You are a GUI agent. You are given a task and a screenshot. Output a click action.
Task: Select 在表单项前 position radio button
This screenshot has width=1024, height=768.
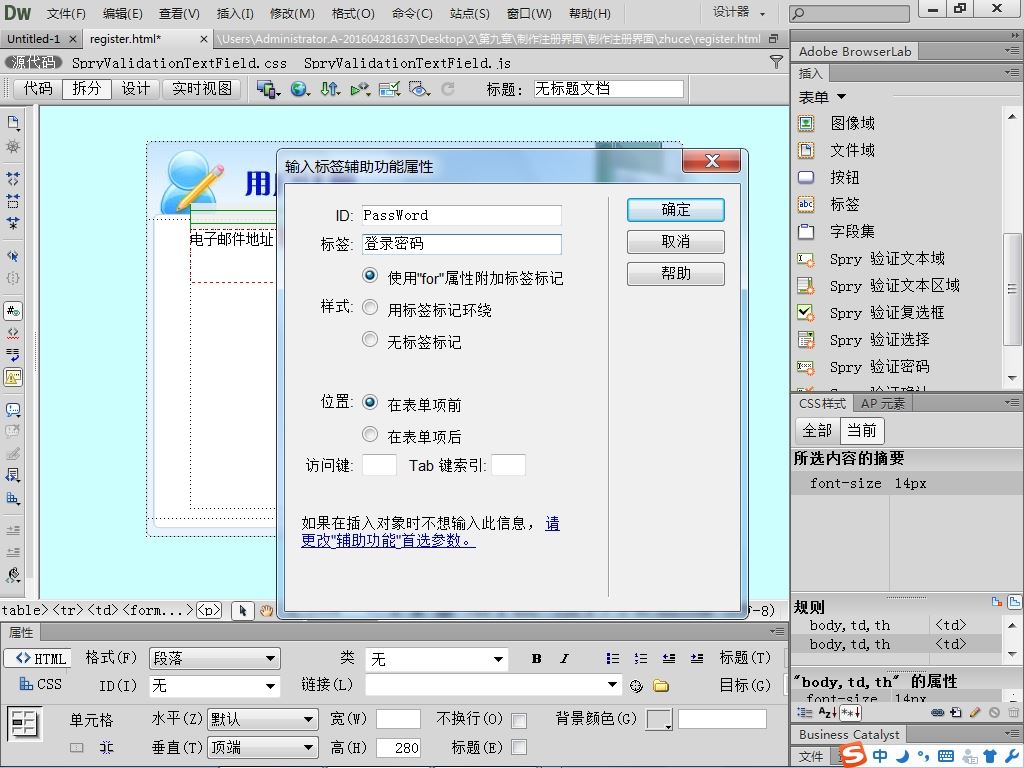[370, 402]
